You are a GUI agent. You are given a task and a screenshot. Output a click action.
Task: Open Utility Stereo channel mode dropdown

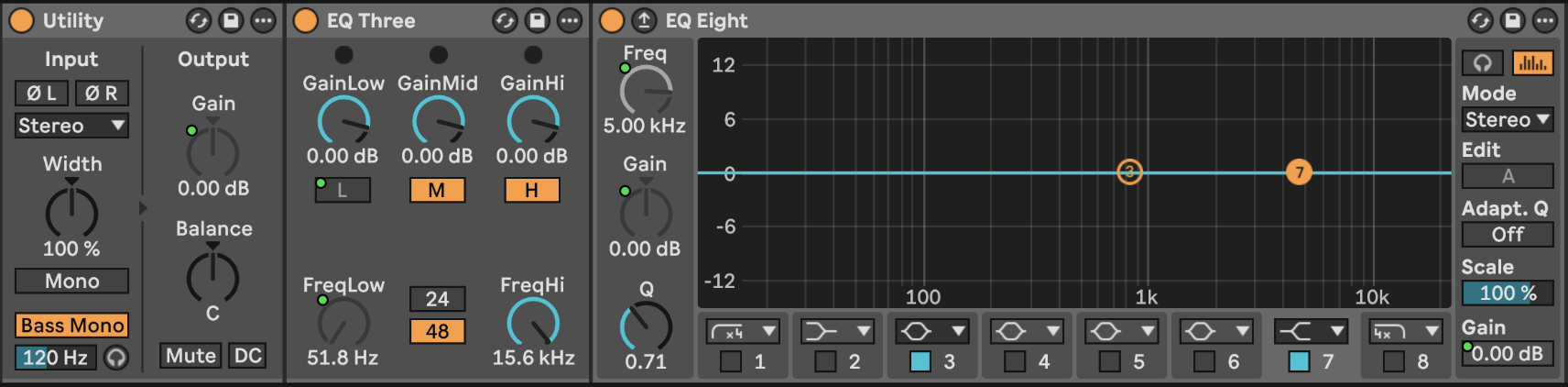click(x=71, y=126)
